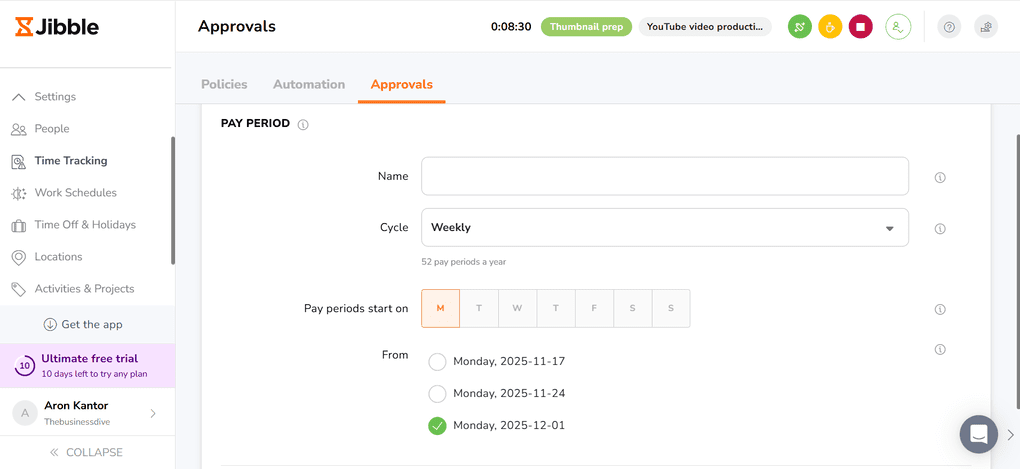This screenshot has width=1020, height=469.
Task: Click the YouTube video production project tag
Action: pyautogui.click(x=705, y=27)
